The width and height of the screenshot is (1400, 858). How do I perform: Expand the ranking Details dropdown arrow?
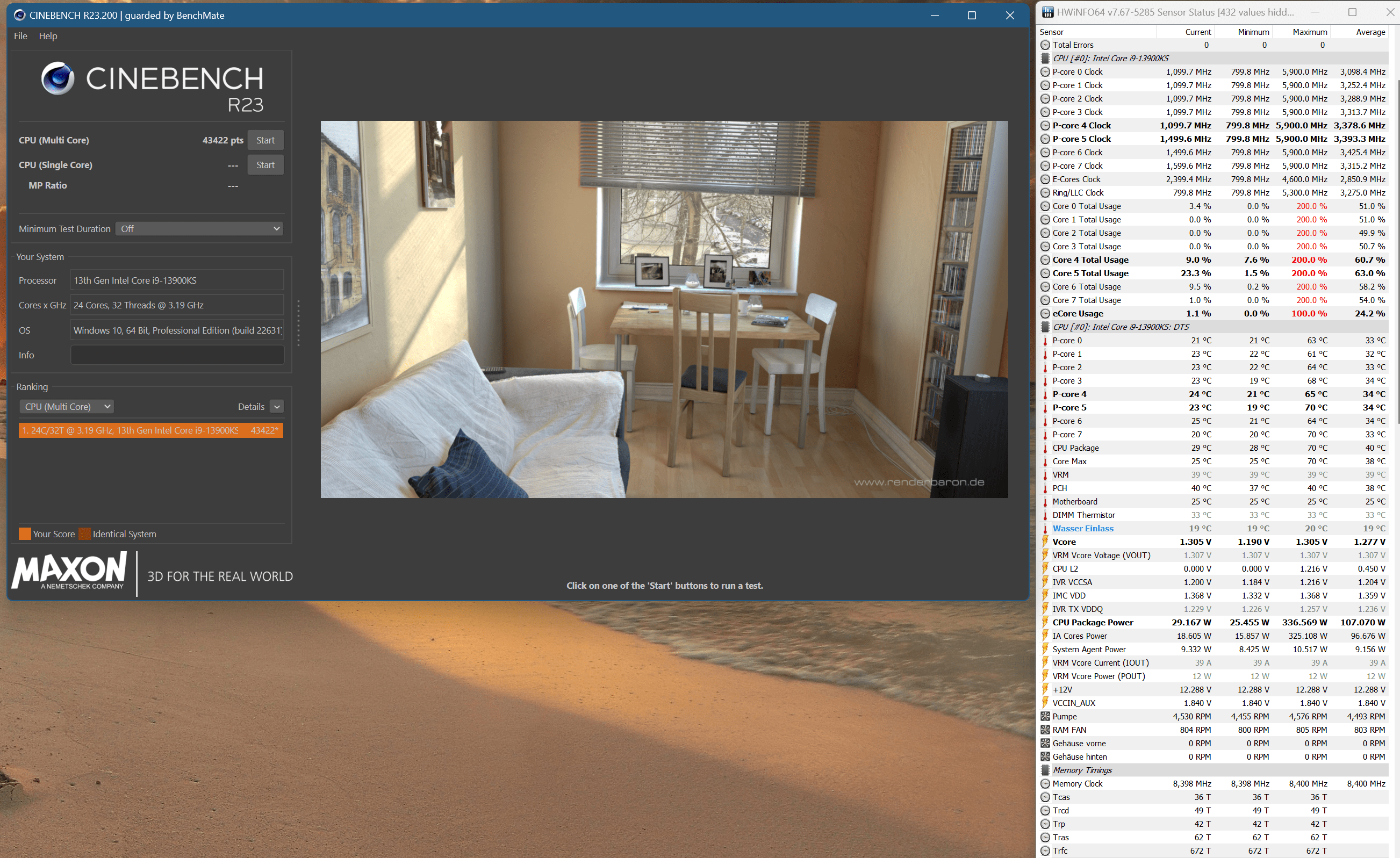click(x=277, y=407)
